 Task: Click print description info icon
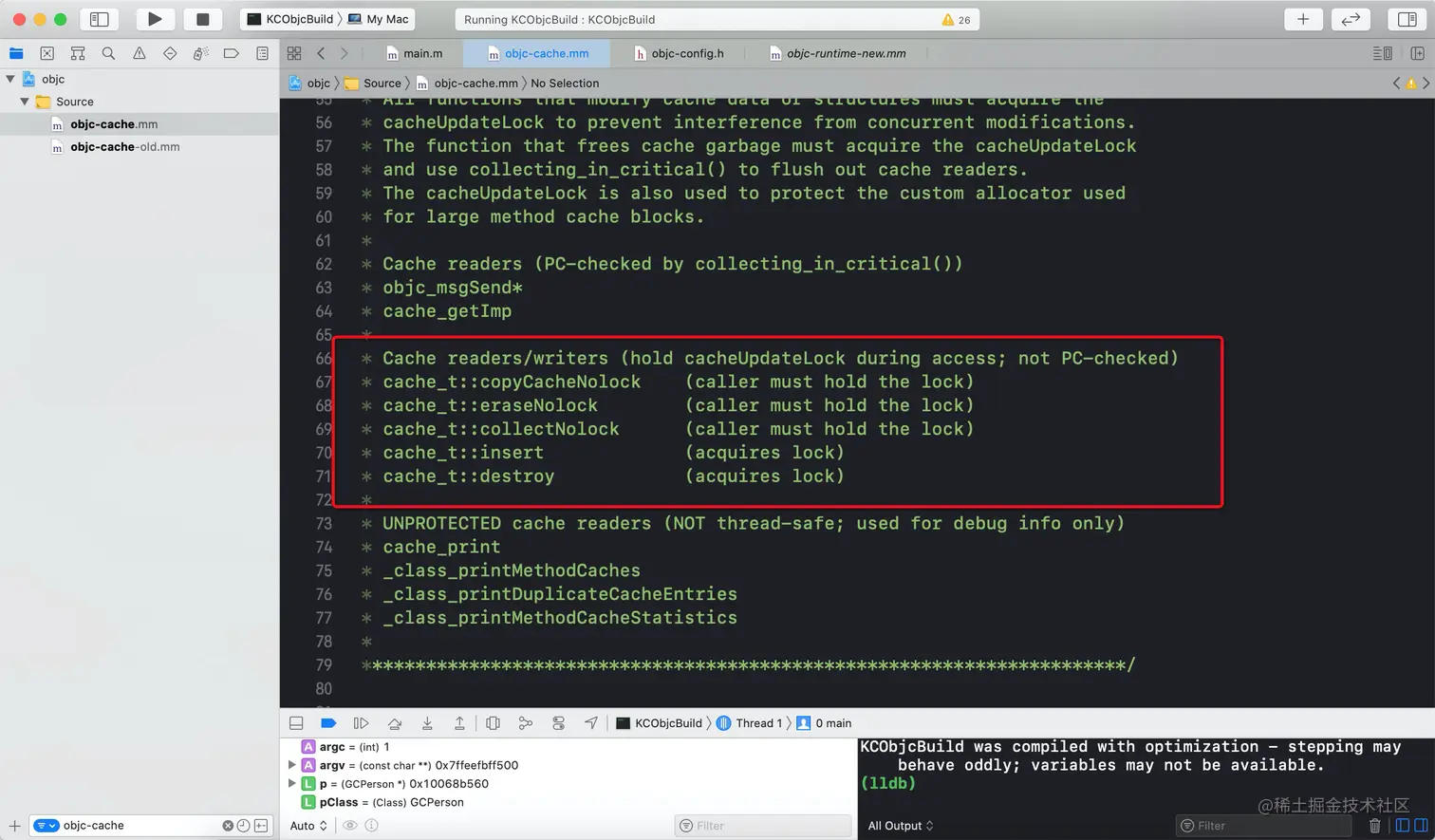click(x=372, y=826)
